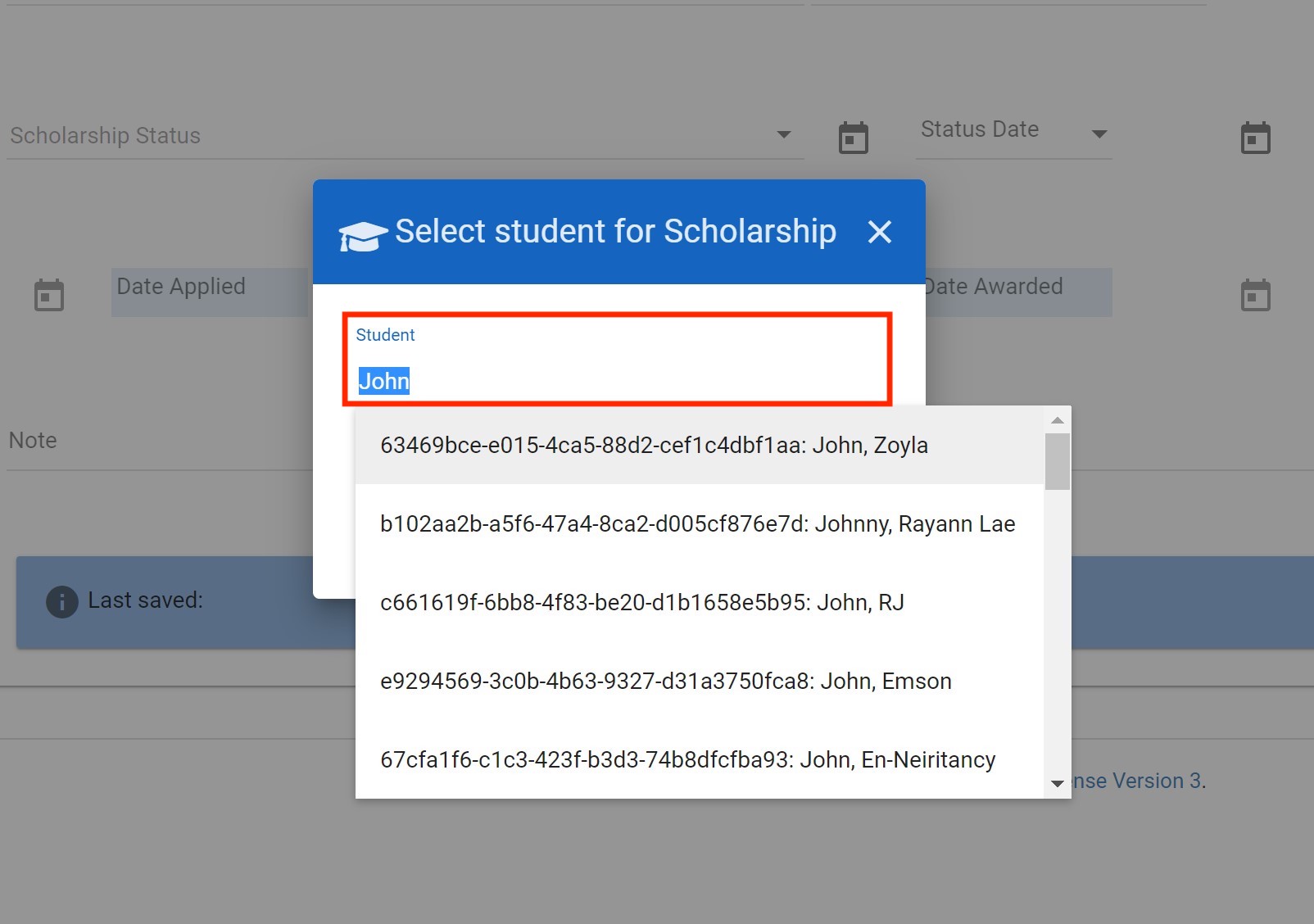
Task: Click the Date Applied field
Action: coord(209,292)
